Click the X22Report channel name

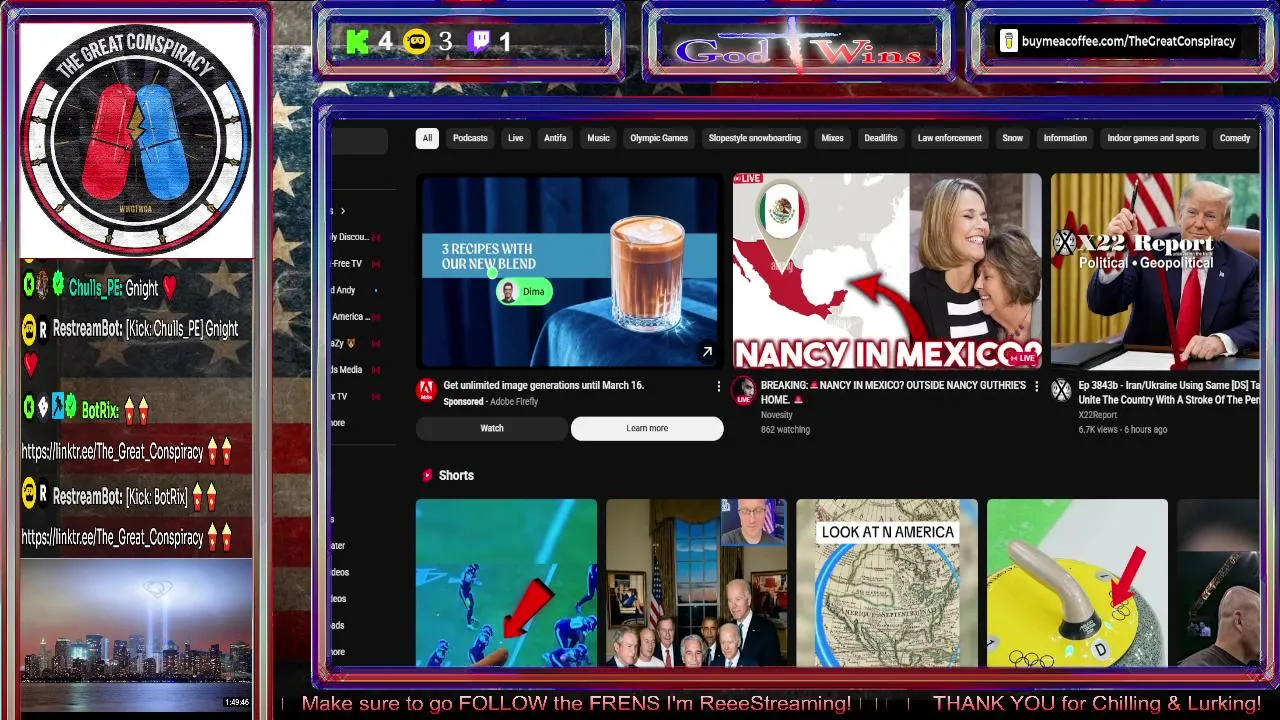(x=1097, y=415)
